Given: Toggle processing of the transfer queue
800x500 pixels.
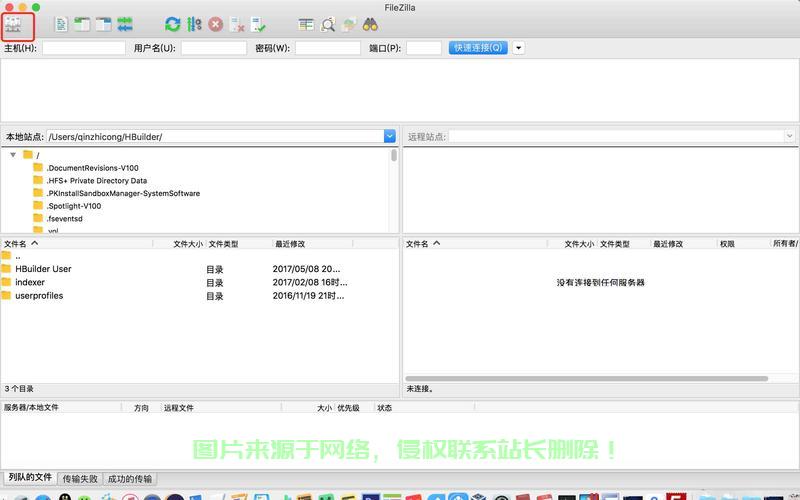Looking at the screenshot, I should (x=194, y=24).
